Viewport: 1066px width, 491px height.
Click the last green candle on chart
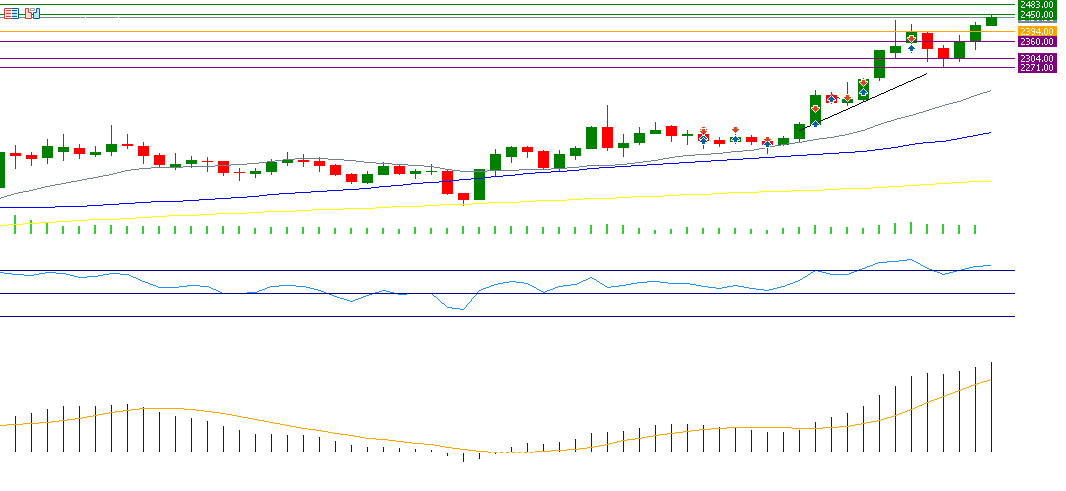click(x=991, y=20)
